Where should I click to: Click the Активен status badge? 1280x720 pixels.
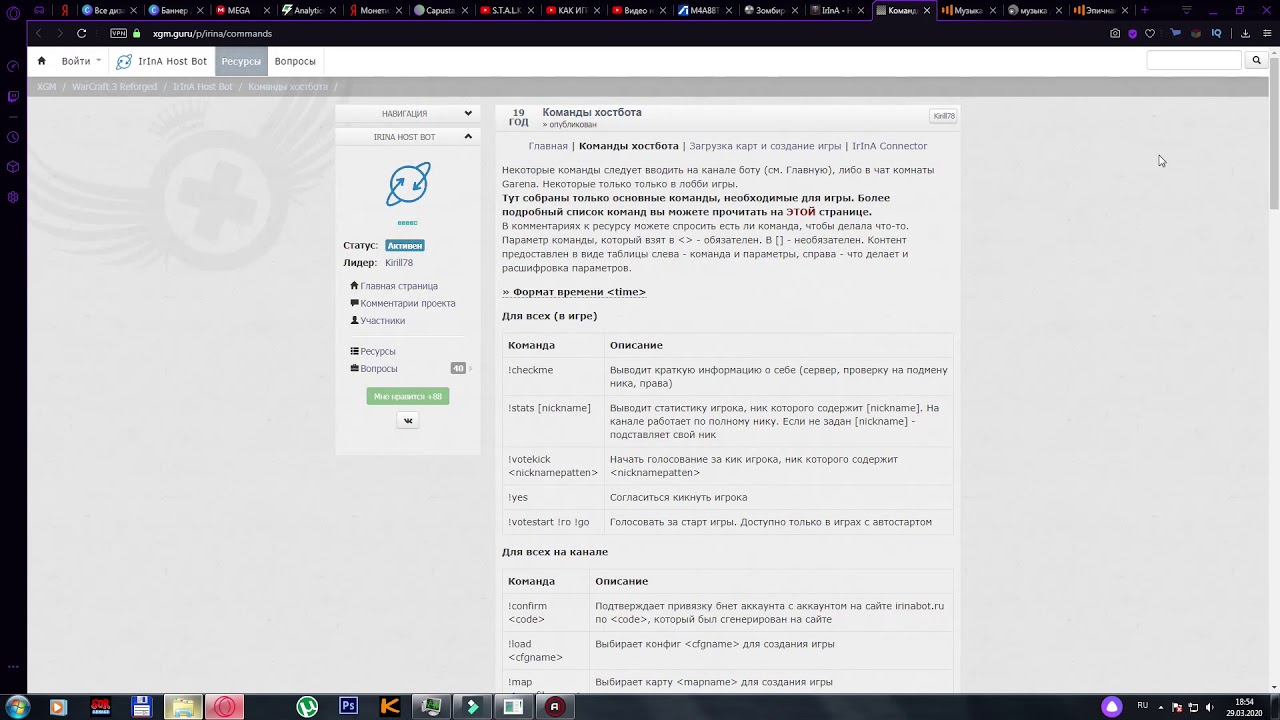coord(405,246)
